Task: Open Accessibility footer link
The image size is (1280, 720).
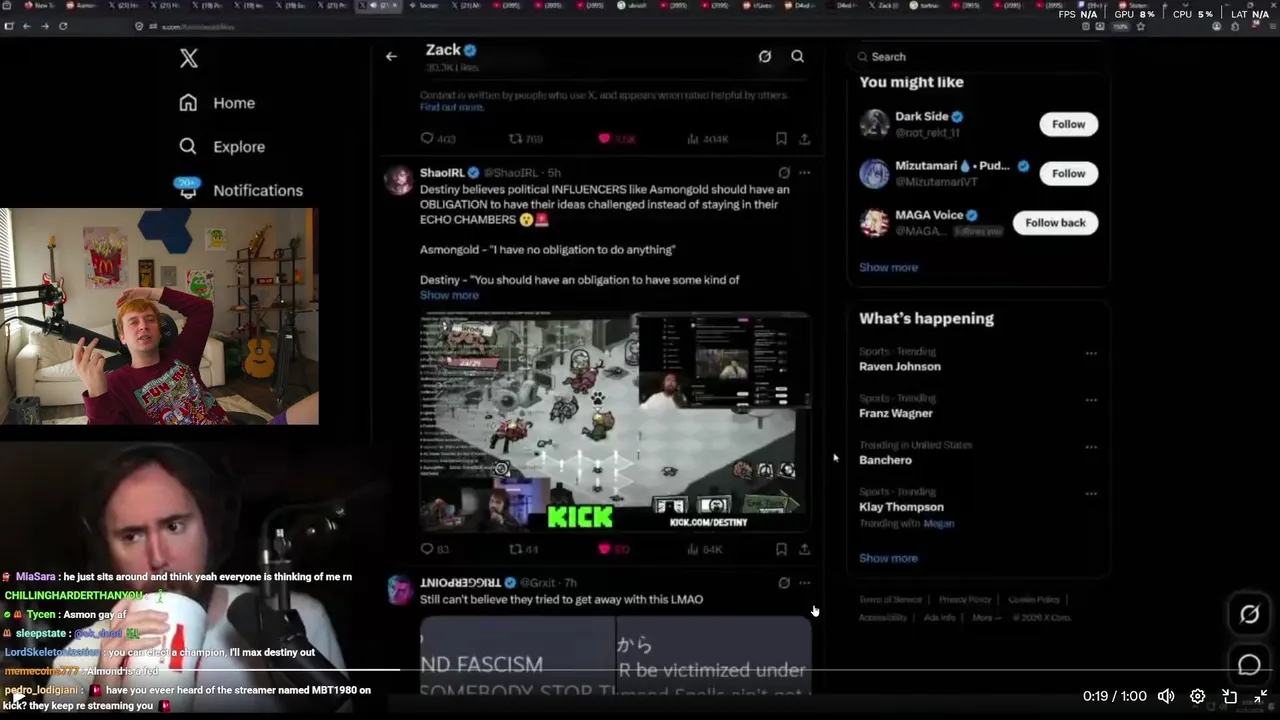Action: click(883, 617)
